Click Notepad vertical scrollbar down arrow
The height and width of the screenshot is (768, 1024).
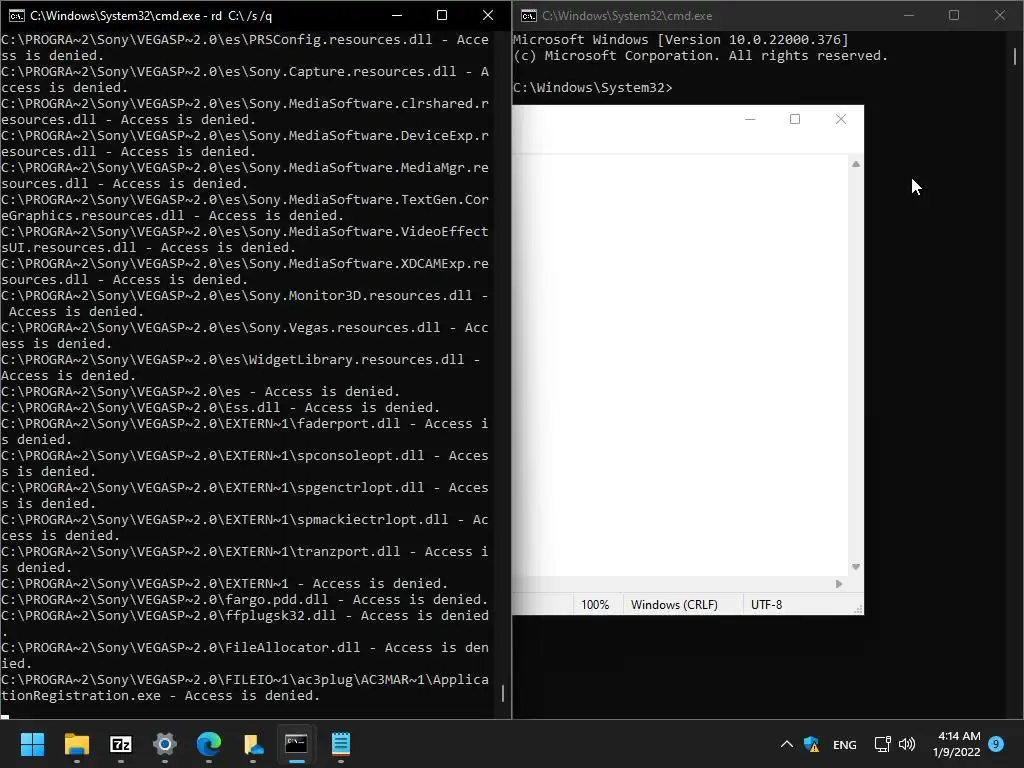856,567
